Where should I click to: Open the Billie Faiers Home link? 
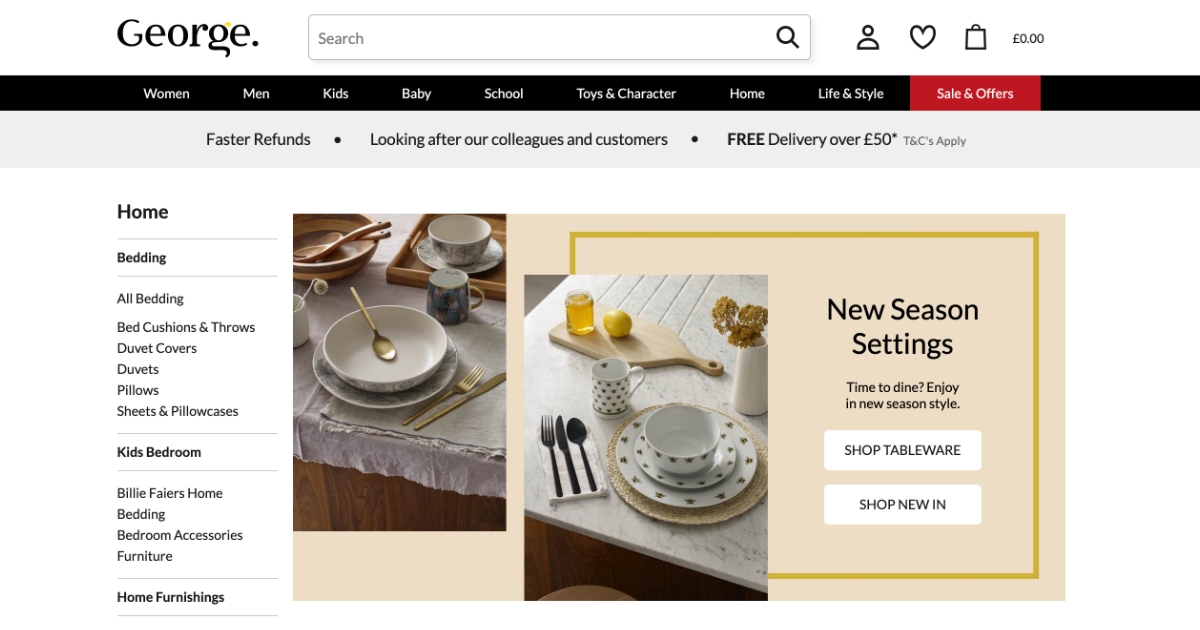click(x=170, y=493)
